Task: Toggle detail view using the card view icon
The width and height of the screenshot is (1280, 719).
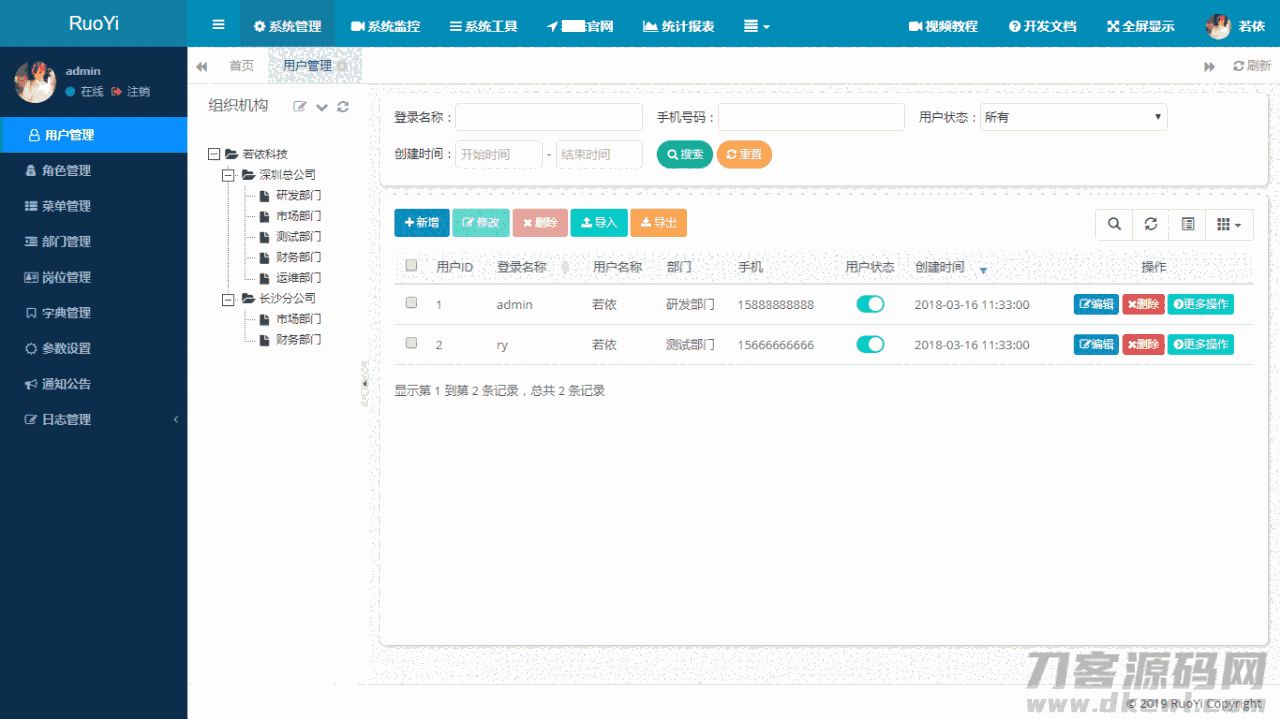Action: 1188,224
